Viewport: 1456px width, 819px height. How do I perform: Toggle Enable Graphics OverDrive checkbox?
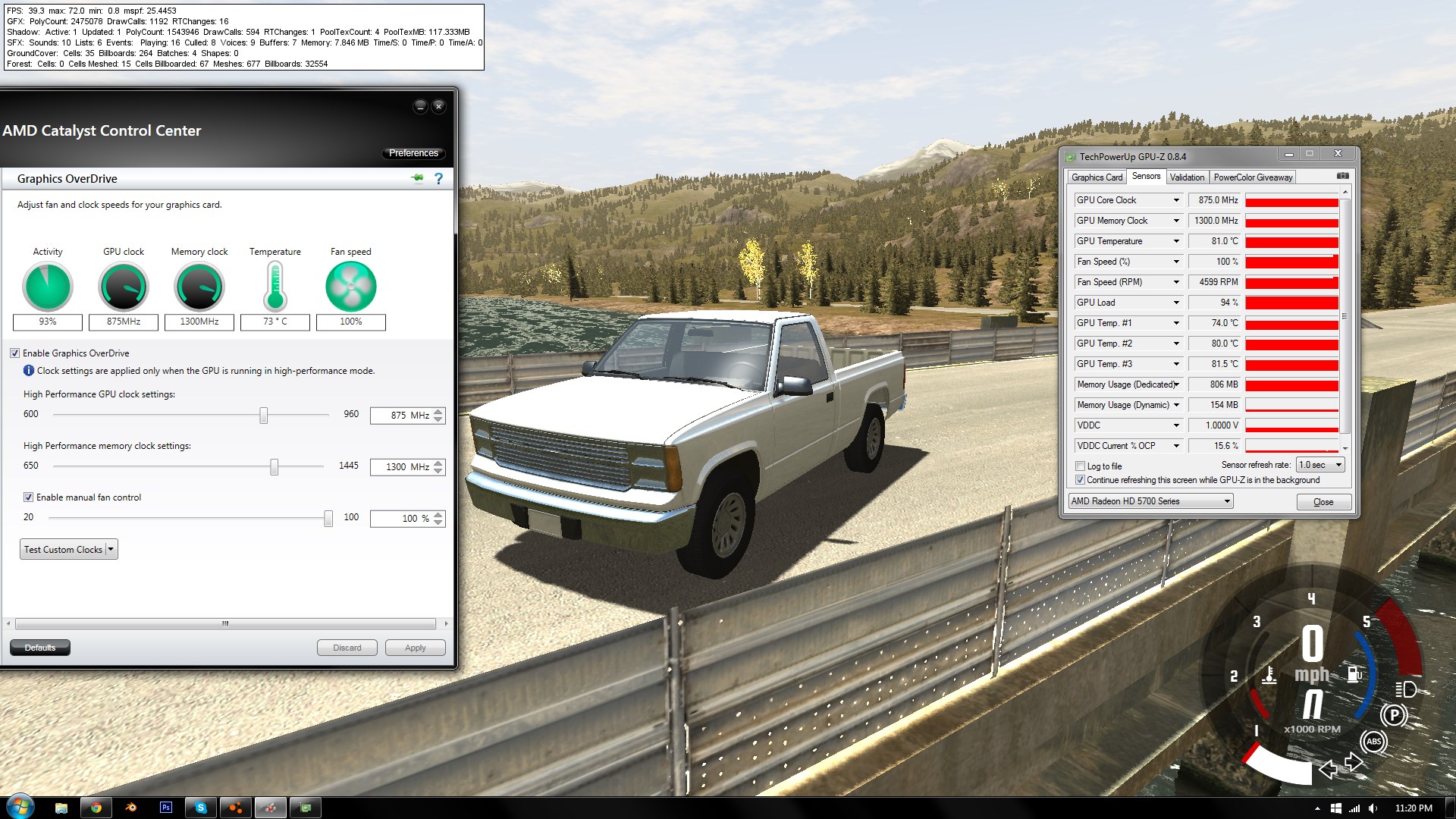(14, 353)
